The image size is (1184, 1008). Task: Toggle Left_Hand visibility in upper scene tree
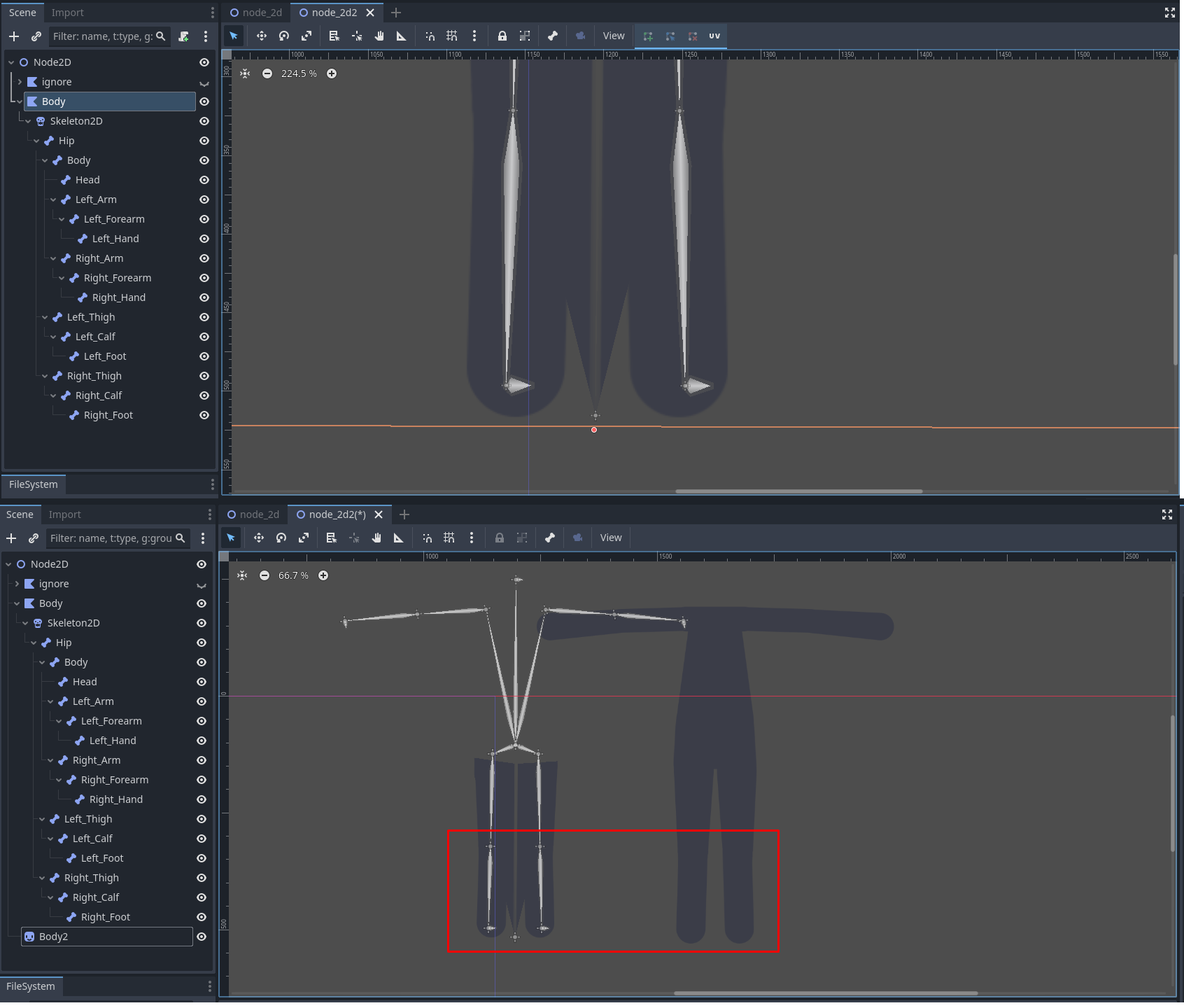click(x=204, y=239)
